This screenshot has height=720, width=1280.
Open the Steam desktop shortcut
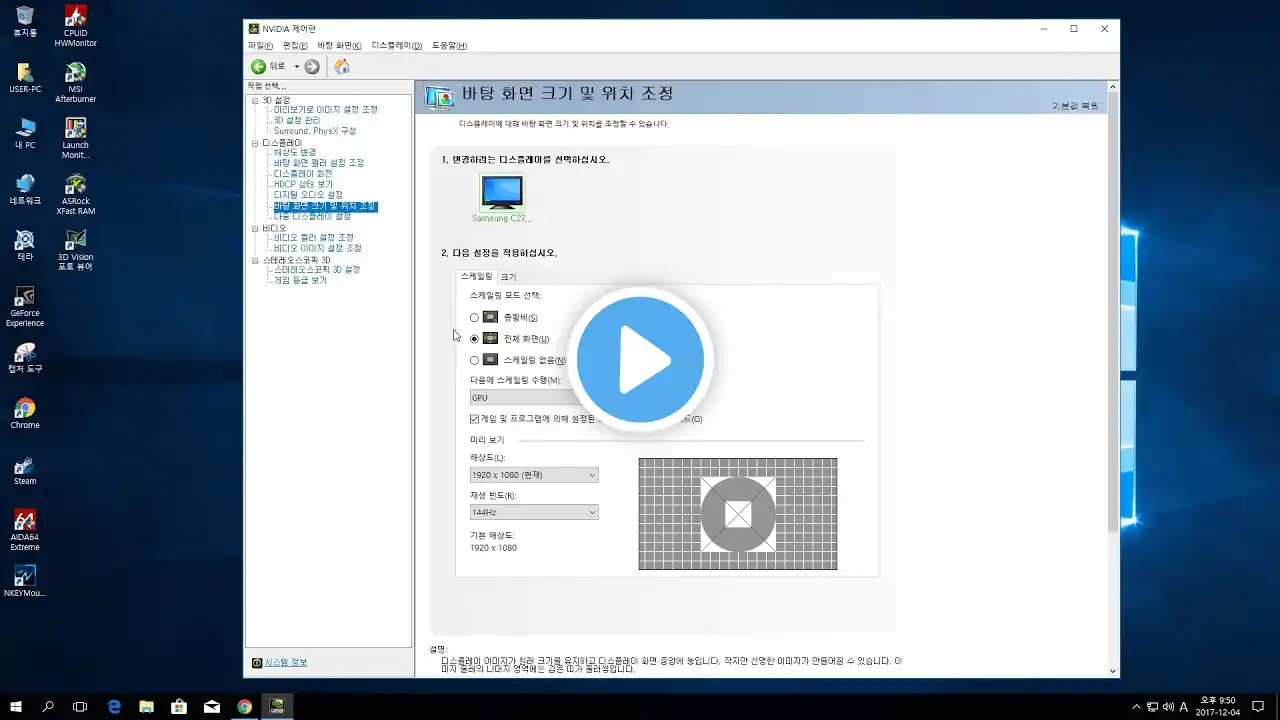[x=25, y=469]
